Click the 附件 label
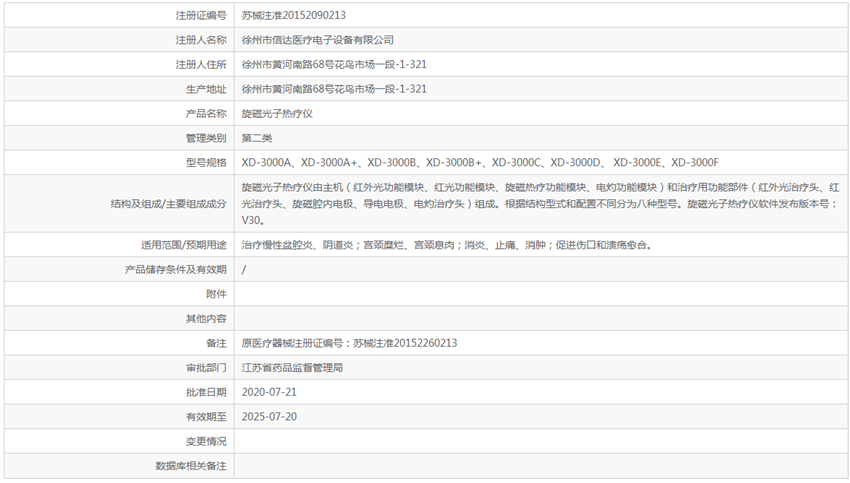Viewport: 850px width, 483px height. click(216, 294)
